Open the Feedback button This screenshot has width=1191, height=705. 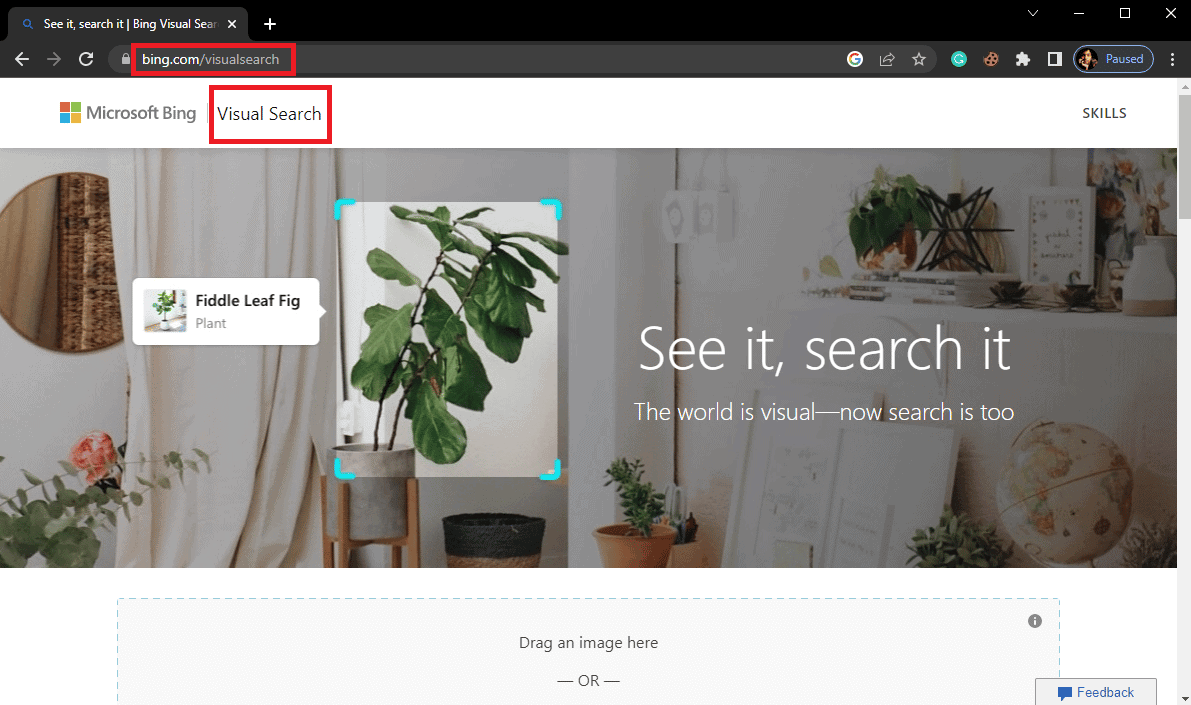click(1095, 692)
